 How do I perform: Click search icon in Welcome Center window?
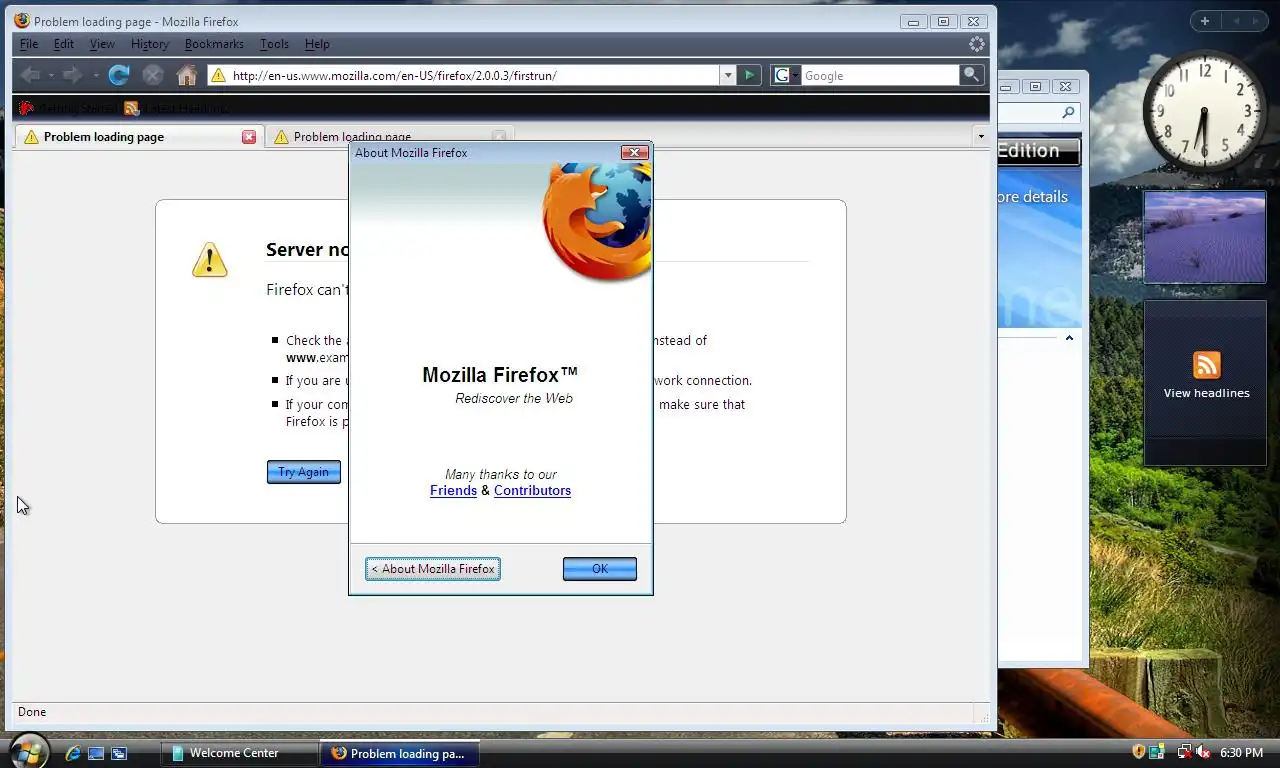coord(1068,113)
